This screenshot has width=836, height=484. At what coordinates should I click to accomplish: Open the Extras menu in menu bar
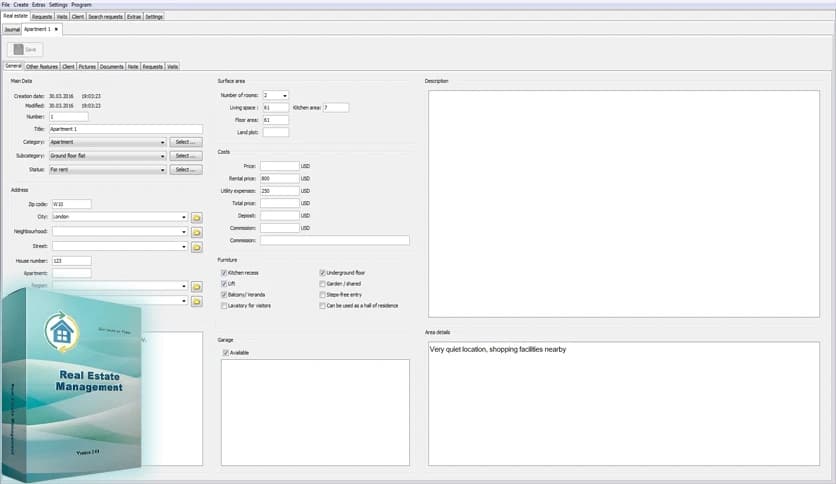pyautogui.click(x=39, y=4)
